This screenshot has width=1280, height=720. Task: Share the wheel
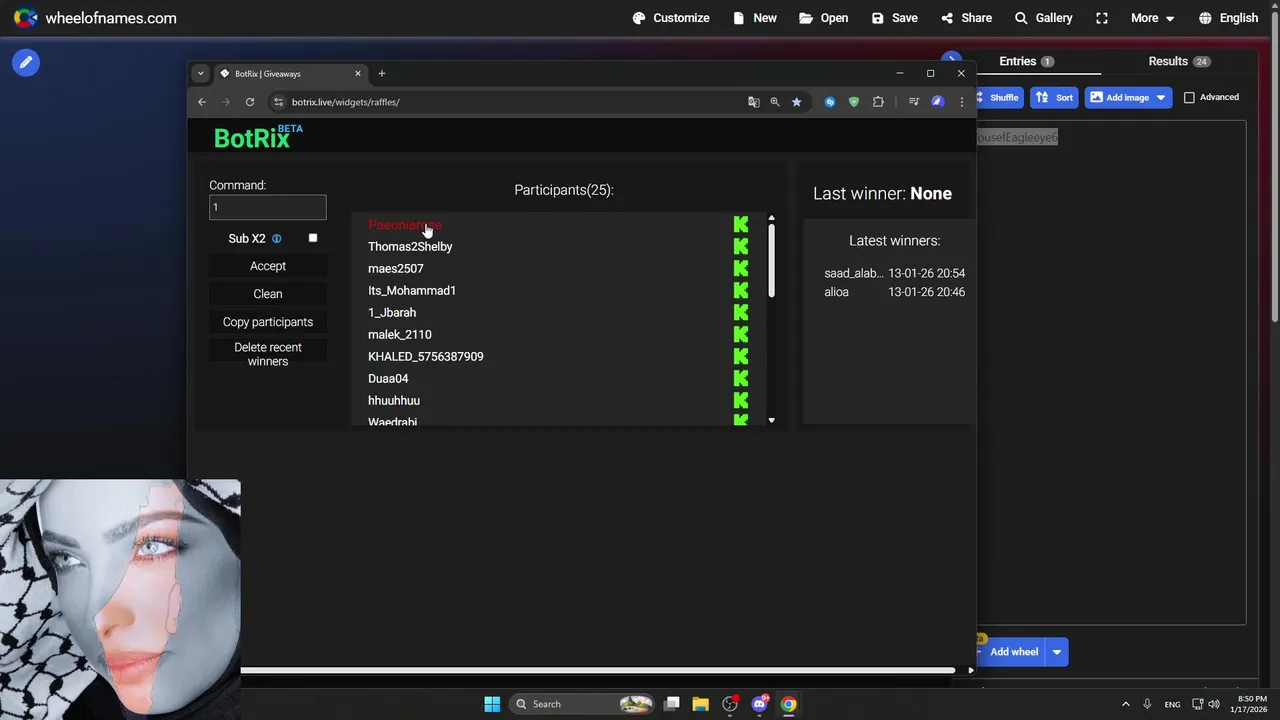(966, 18)
